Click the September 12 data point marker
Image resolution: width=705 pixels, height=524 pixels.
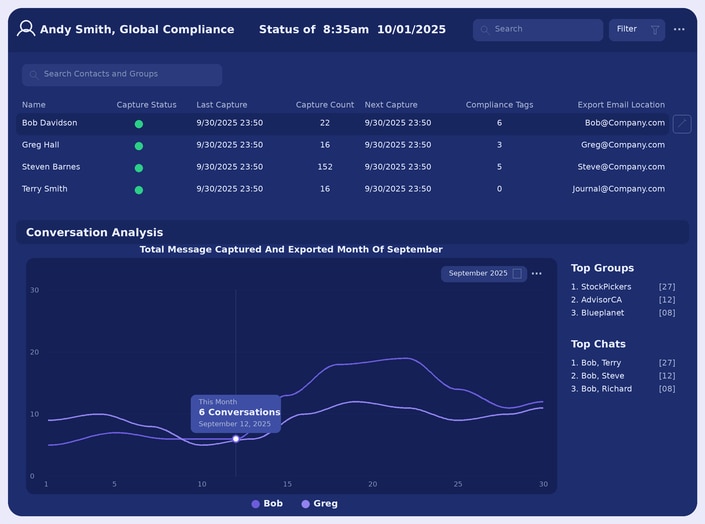(x=236, y=439)
